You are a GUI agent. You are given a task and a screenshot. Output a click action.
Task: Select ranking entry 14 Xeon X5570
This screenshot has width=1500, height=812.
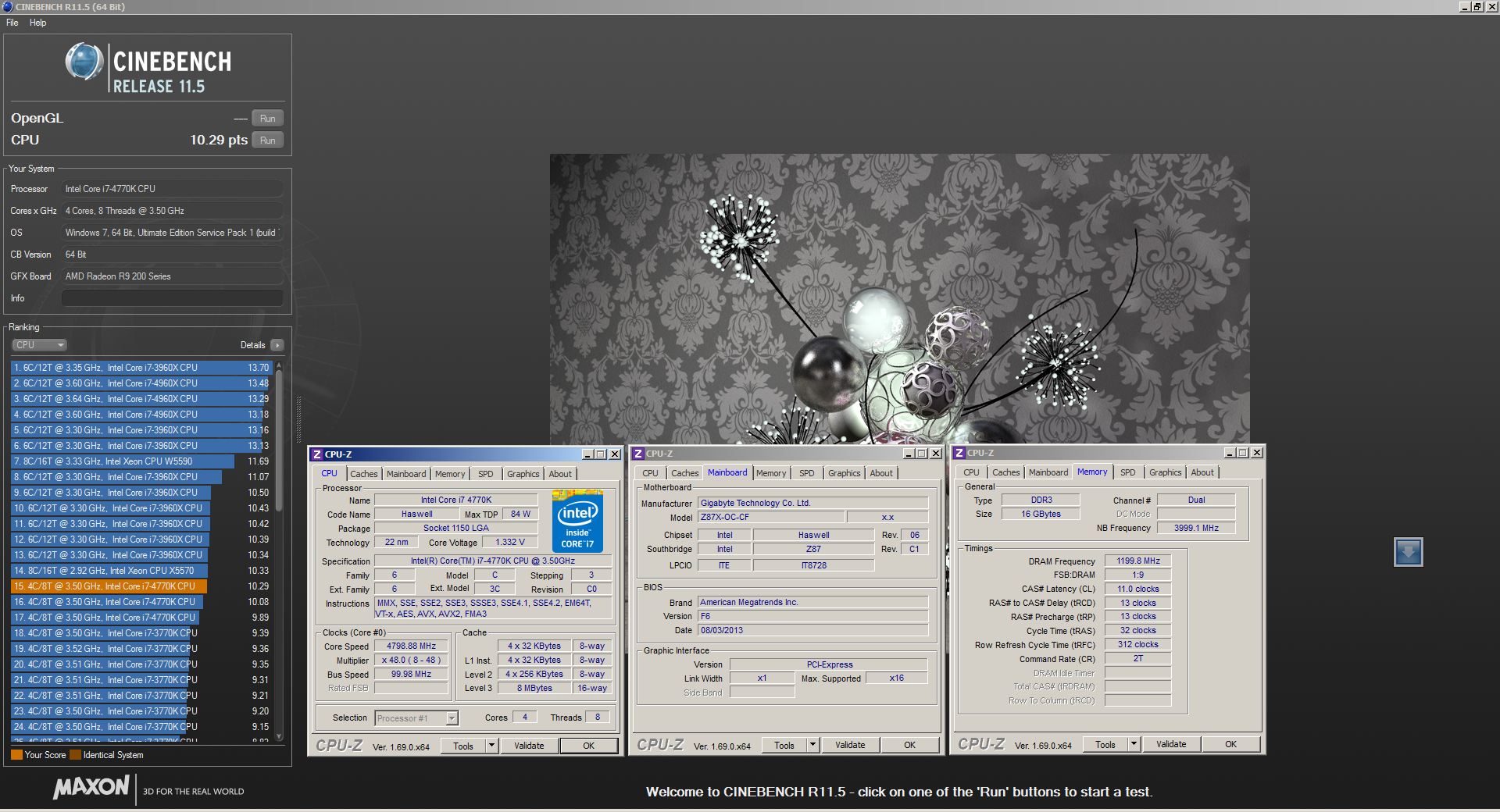point(141,571)
